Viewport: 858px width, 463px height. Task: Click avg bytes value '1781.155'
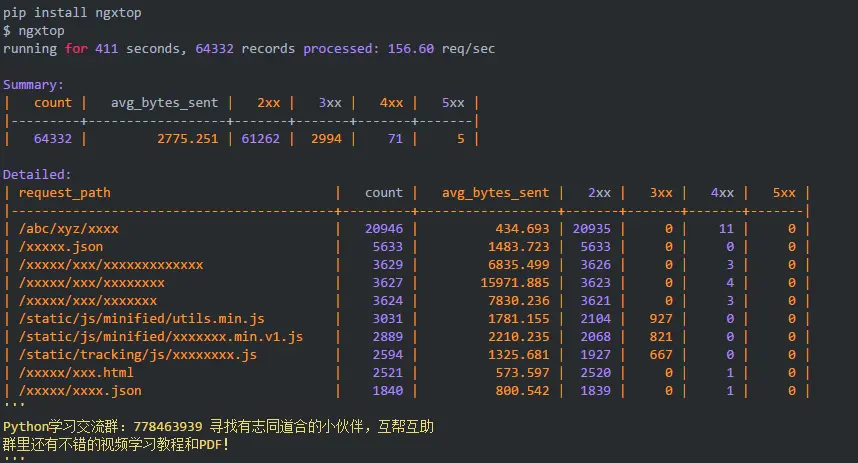tap(519, 319)
